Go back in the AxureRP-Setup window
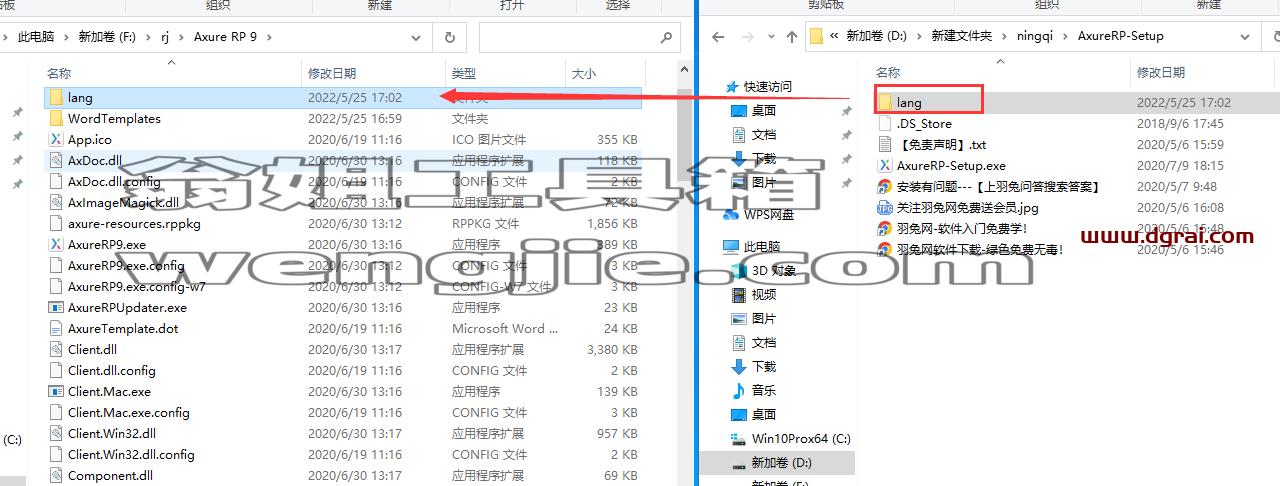The width and height of the screenshot is (1280, 486). coord(717,36)
